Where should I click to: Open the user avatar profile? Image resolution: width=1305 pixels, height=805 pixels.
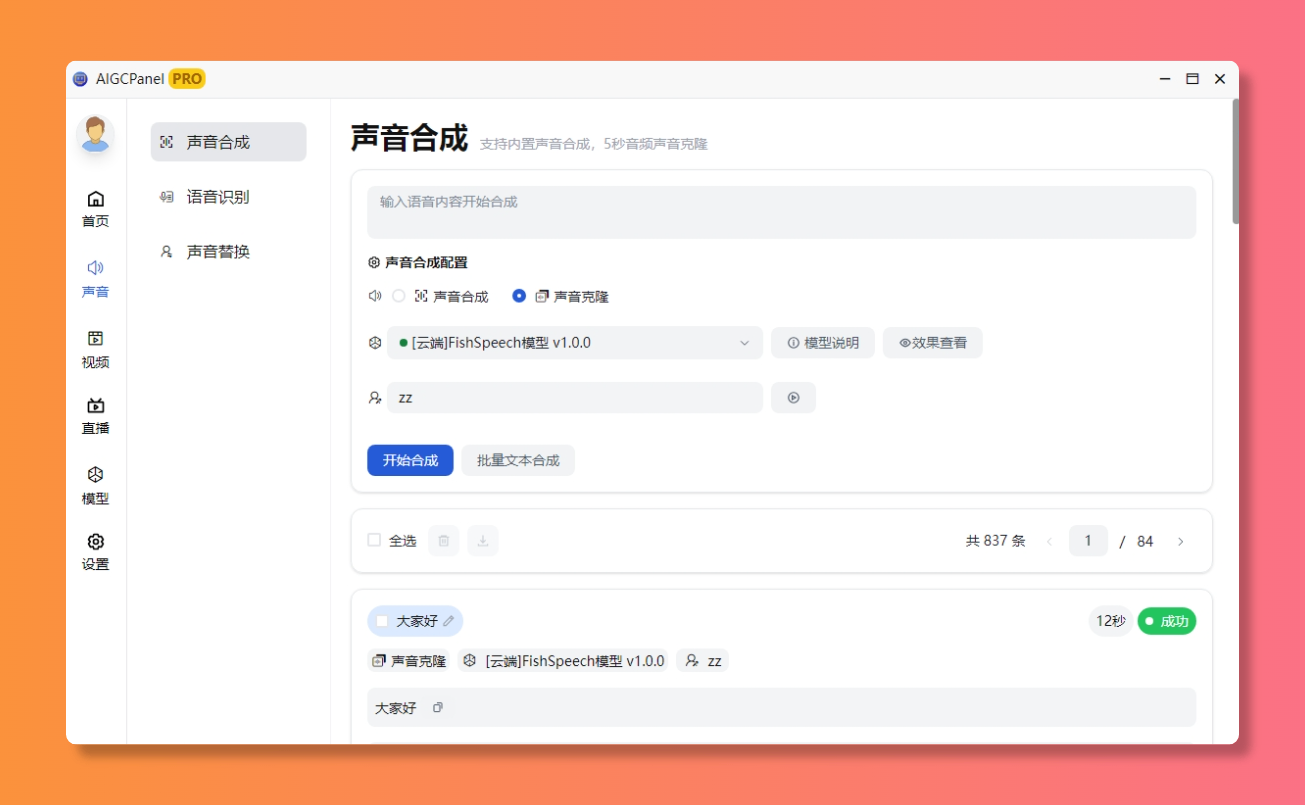point(95,134)
